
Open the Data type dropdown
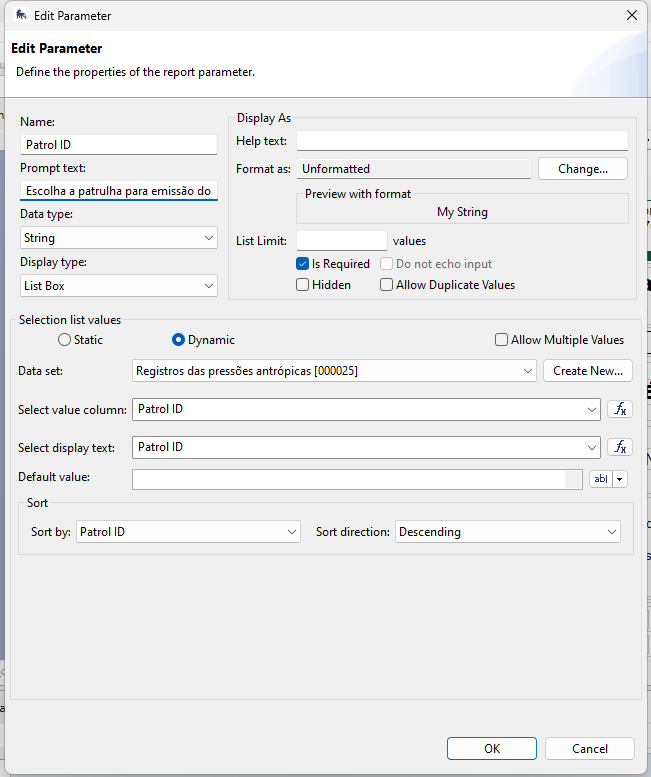[x=118, y=238]
